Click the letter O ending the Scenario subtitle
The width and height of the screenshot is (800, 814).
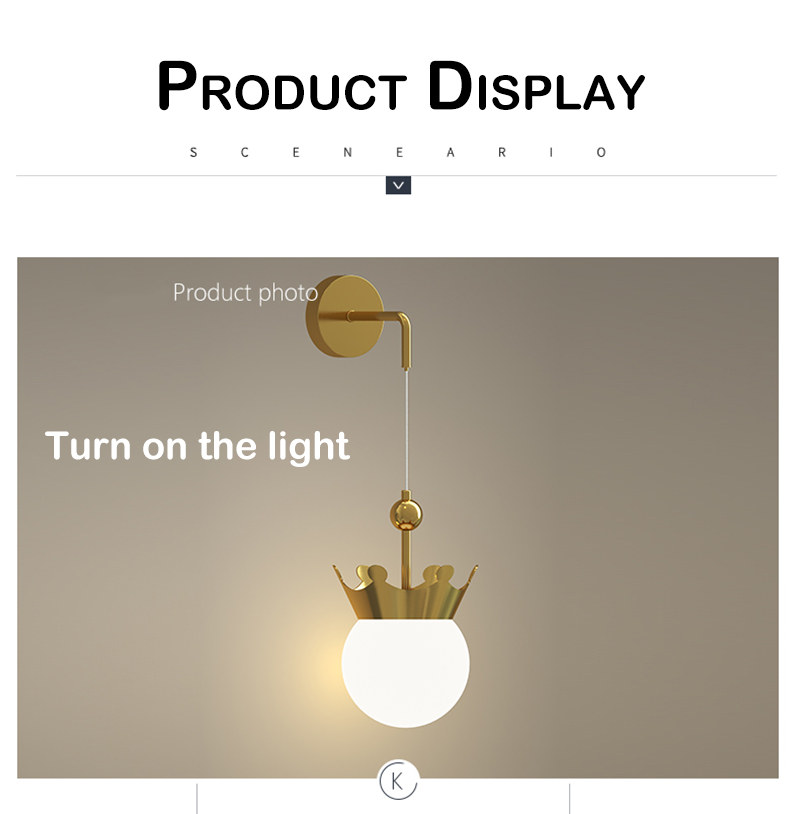point(601,153)
